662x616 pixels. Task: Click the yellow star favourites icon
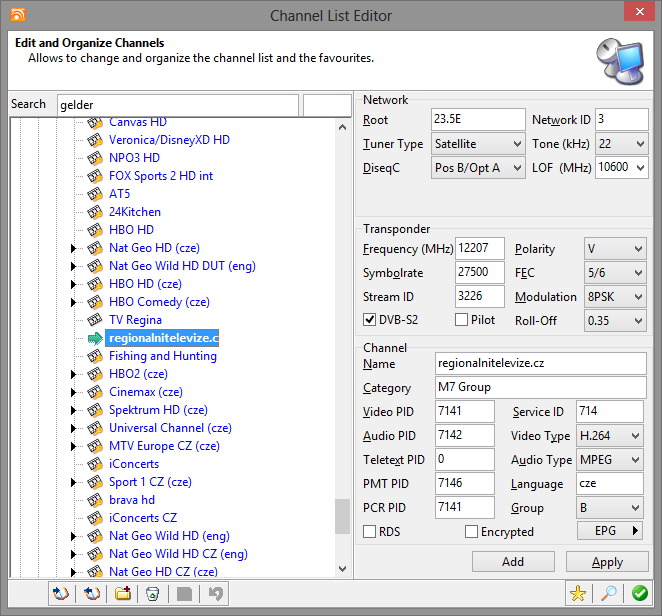point(577,594)
